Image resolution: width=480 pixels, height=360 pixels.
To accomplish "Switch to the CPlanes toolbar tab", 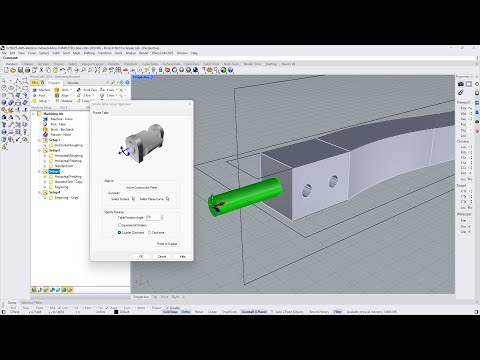I will click(x=27, y=64).
